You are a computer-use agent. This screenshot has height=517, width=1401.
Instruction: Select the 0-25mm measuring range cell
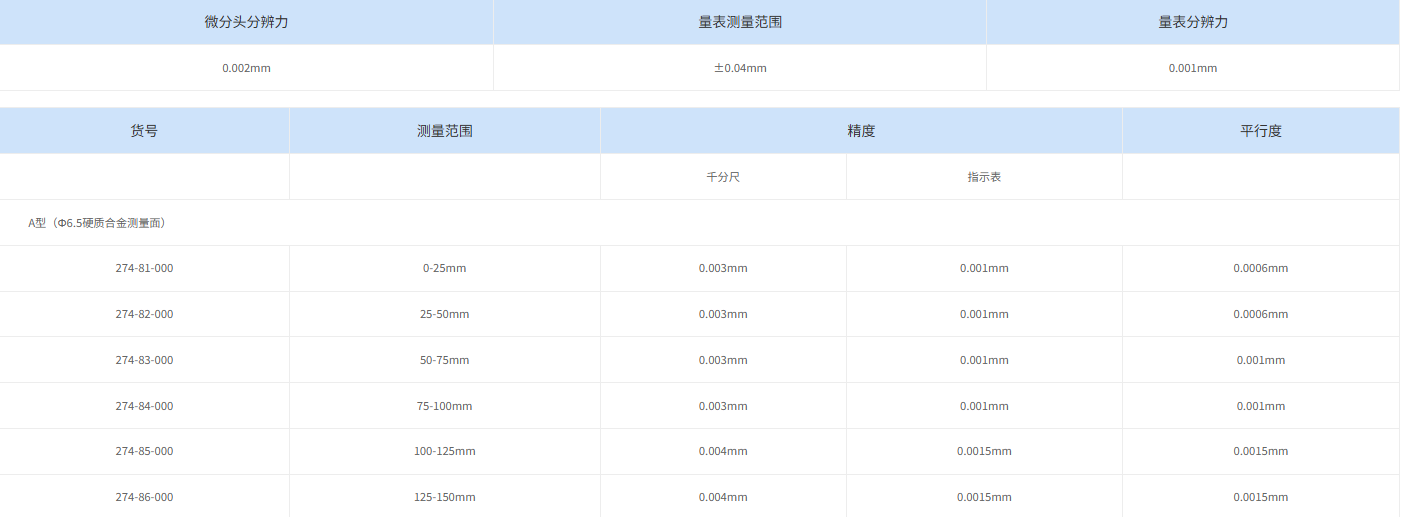click(444, 268)
